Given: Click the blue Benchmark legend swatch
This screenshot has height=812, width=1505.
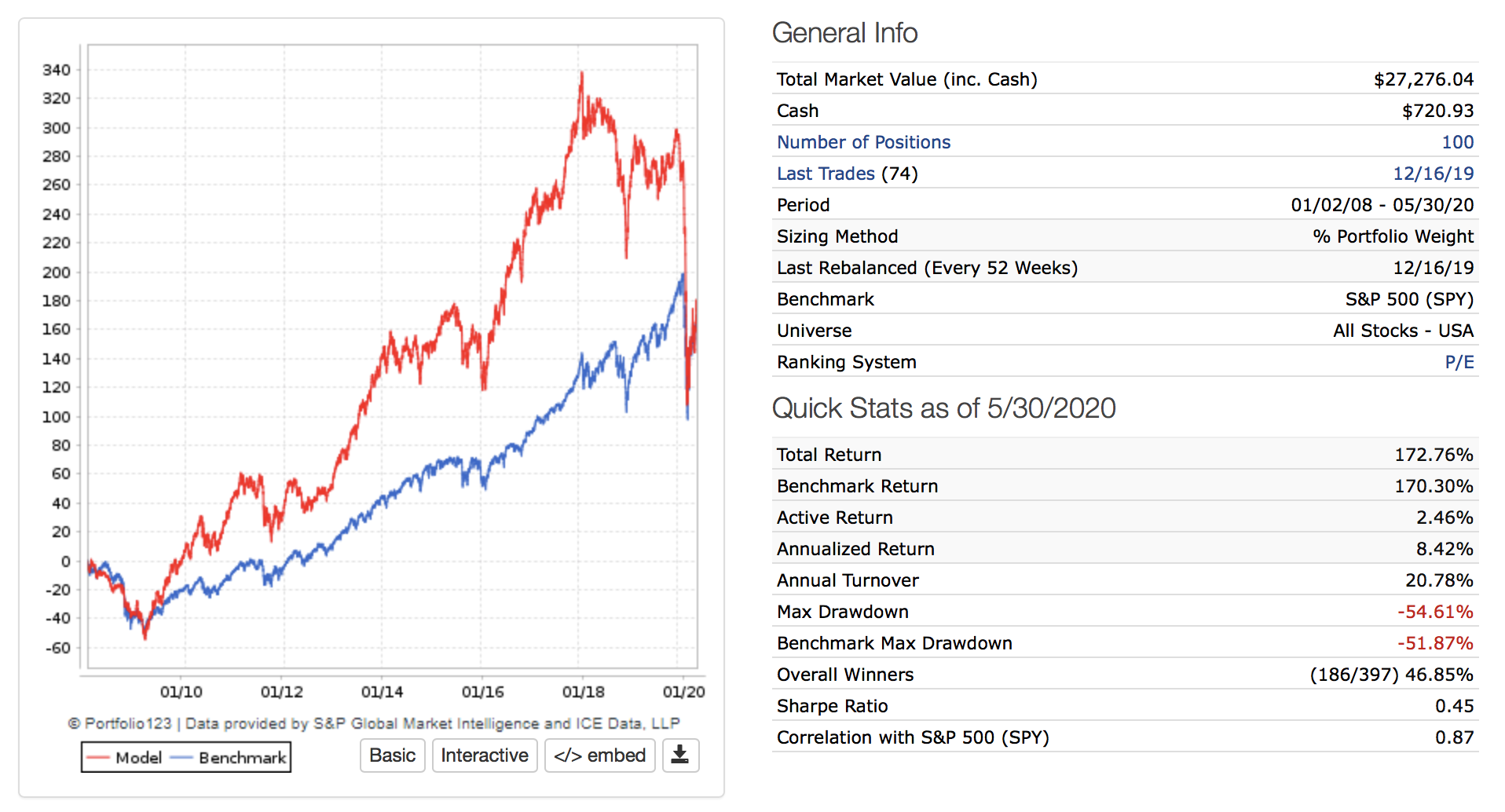Looking at the screenshot, I should click(x=181, y=758).
